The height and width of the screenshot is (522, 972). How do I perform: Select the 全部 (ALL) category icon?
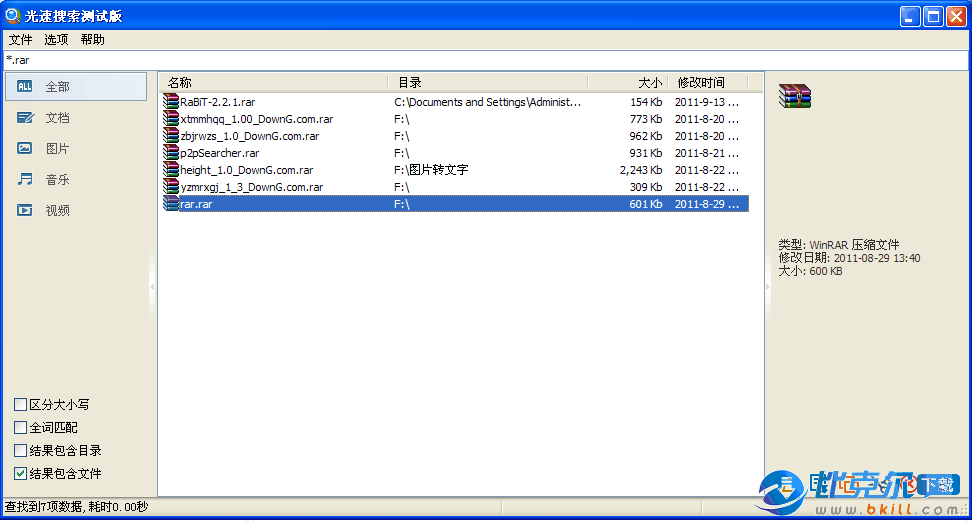click(x=24, y=87)
